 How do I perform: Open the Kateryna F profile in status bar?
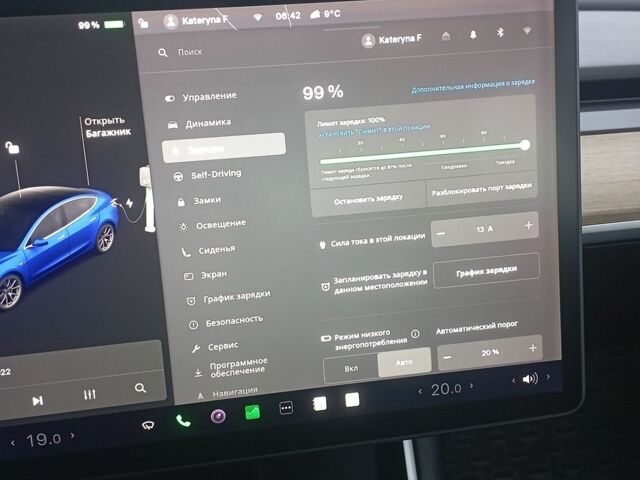(x=195, y=21)
